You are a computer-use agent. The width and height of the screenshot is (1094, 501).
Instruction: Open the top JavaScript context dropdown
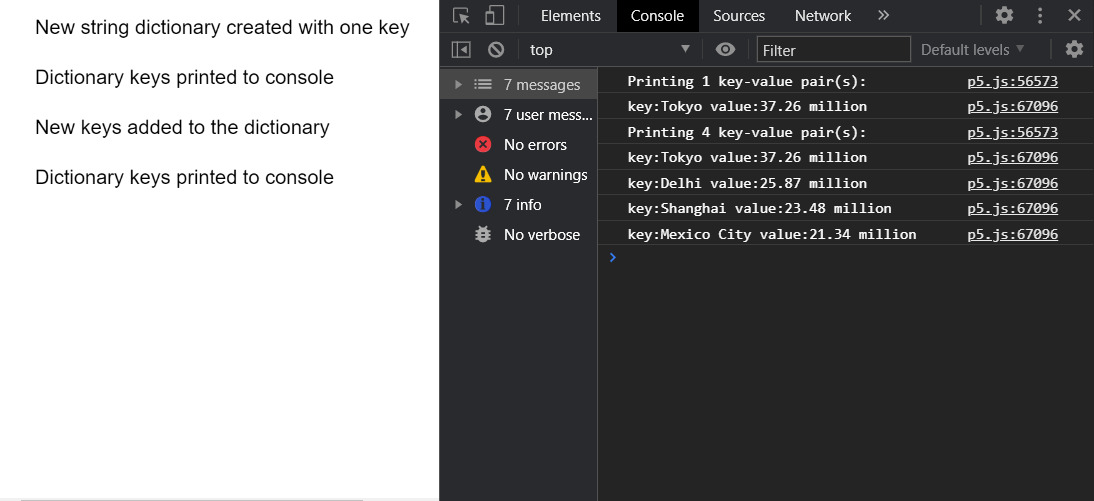click(x=609, y=49)
